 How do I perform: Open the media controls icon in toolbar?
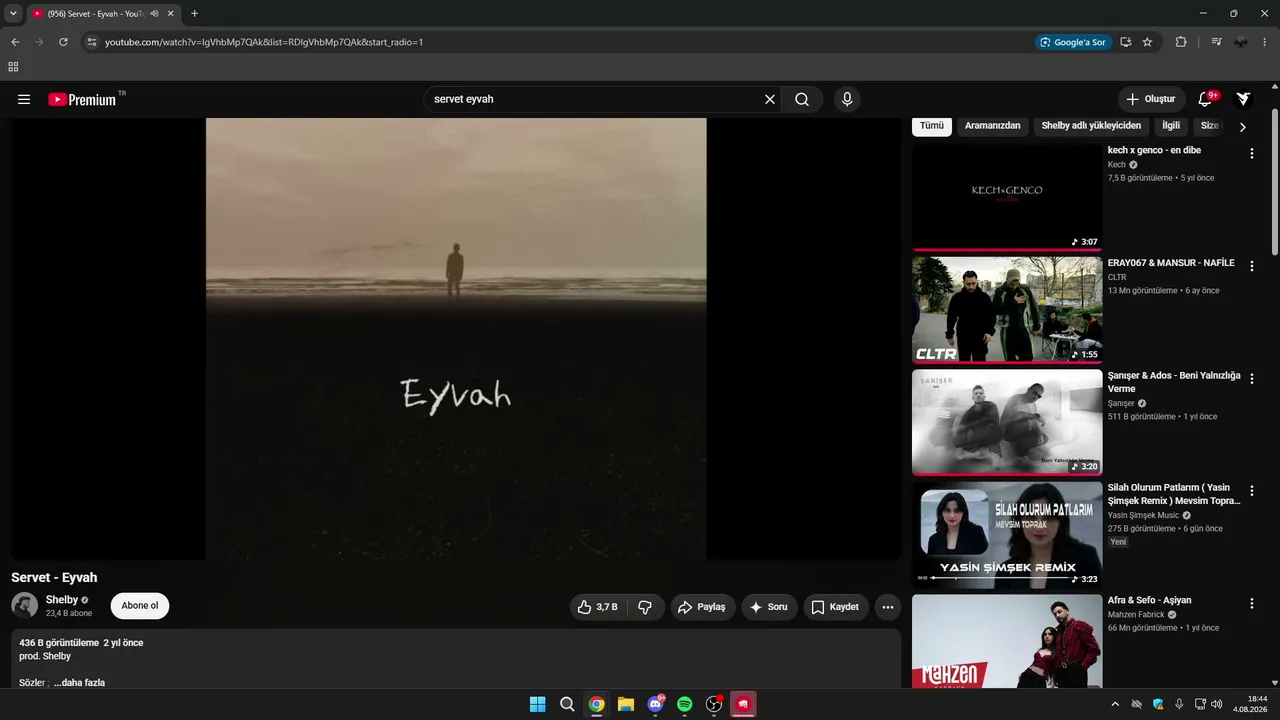click(1216, 42)
